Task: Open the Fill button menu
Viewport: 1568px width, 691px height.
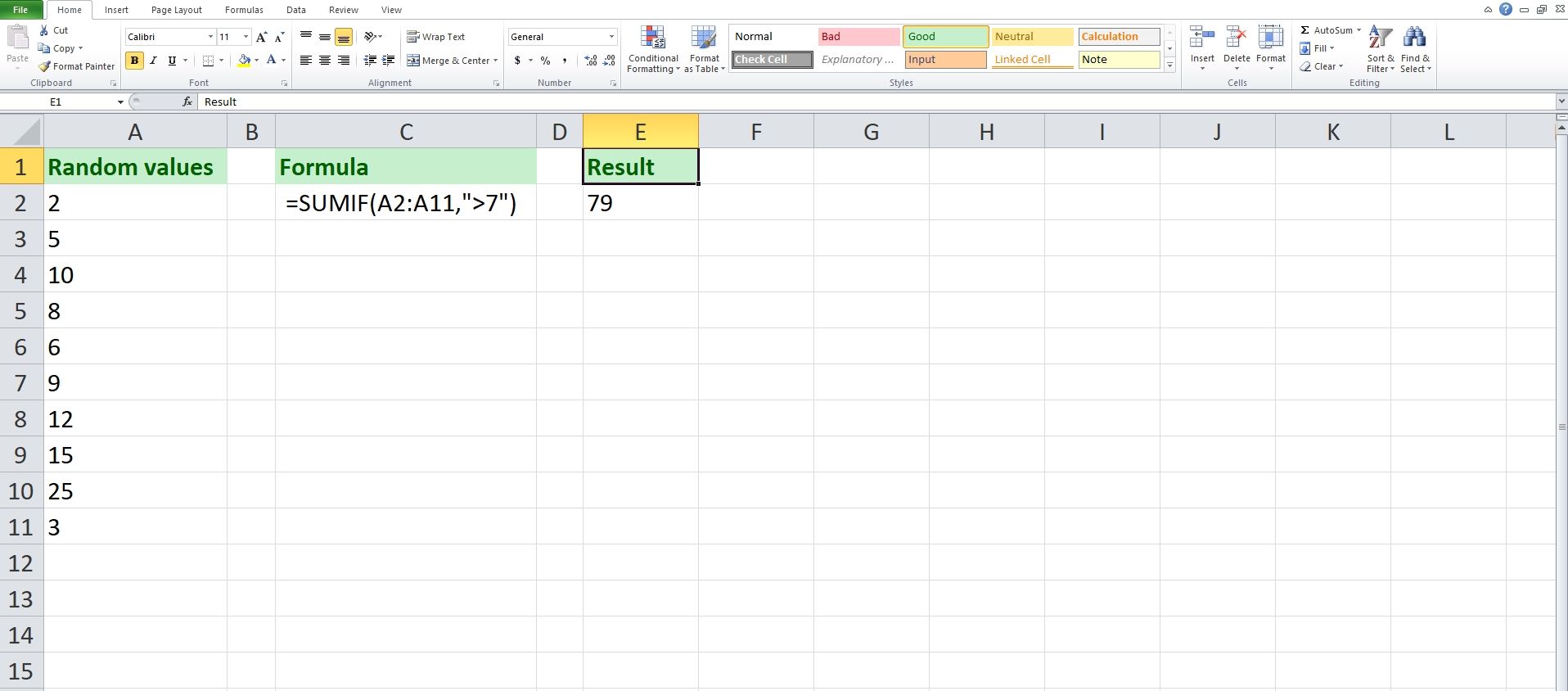Action: (1317, 48)
